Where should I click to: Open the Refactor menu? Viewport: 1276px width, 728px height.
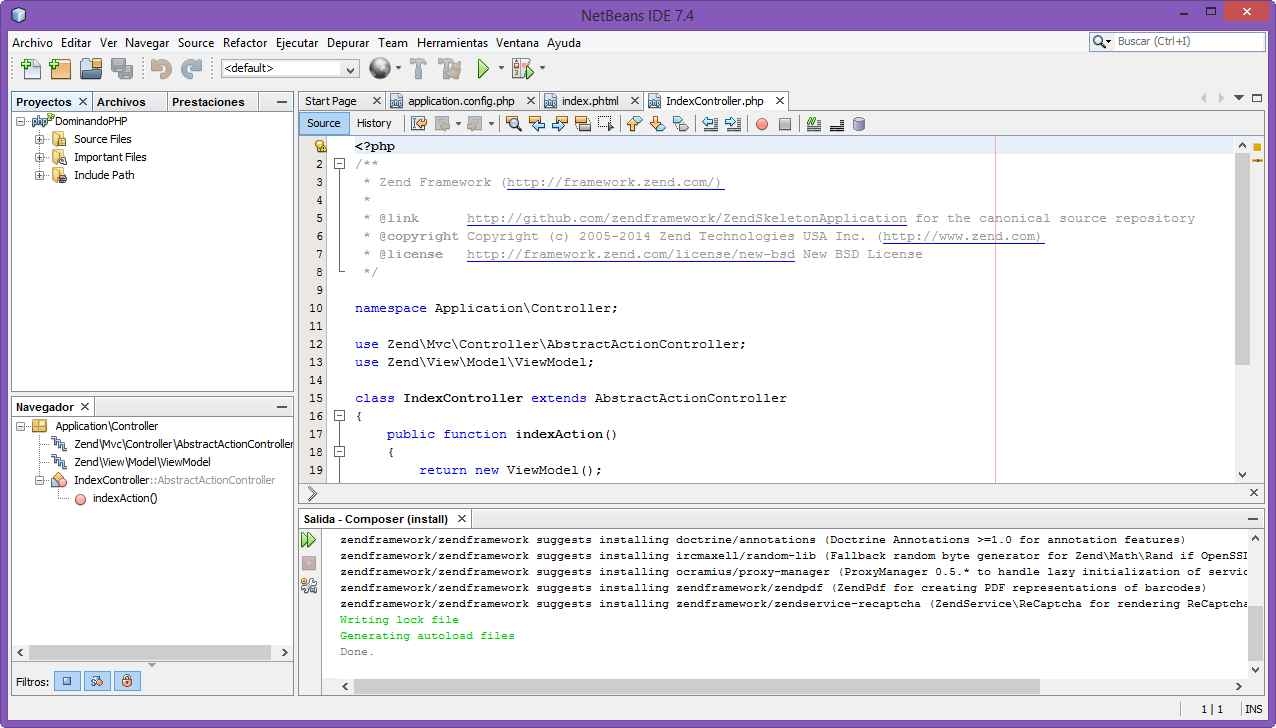pyautogui.click(x=245, y=43)
